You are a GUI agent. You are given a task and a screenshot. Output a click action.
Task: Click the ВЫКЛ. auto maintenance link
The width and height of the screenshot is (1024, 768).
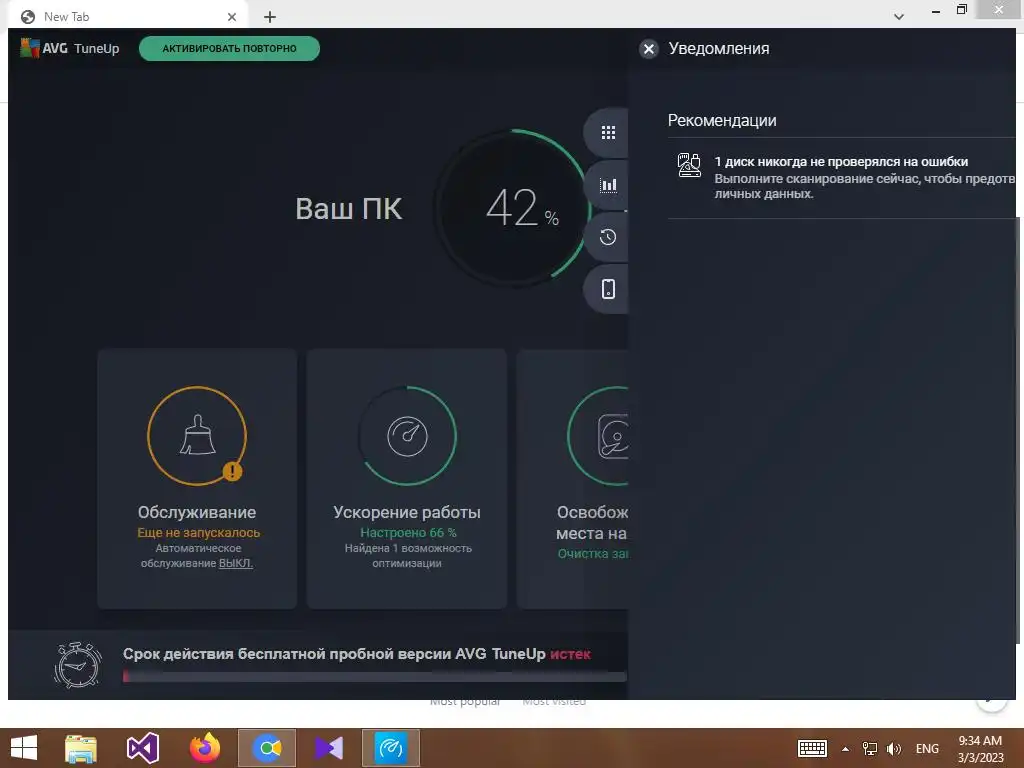pos(236,563)
